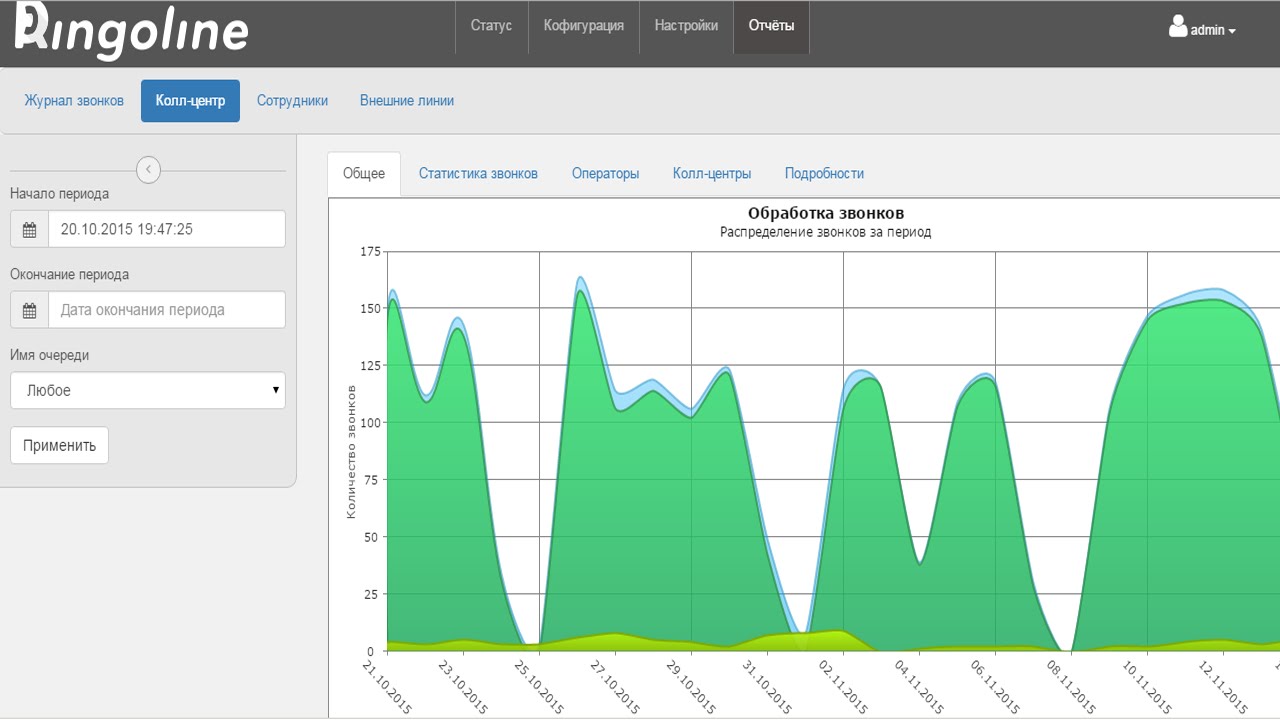
Task: Click the admin user icon
Action: [x=1178, y=27]
